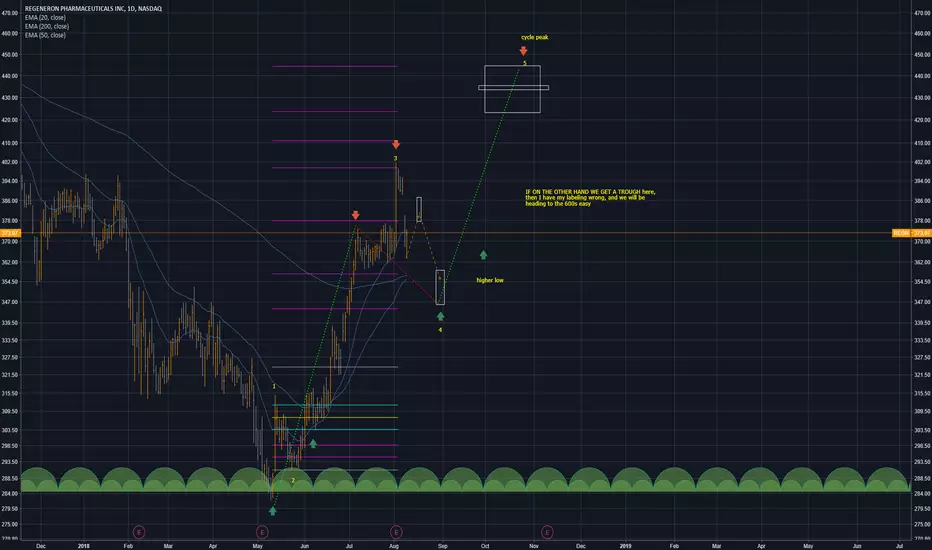Select the EMA (20, close) indicator label
The width and height of the screenshot is (932, 550).
tap(45, 18)
